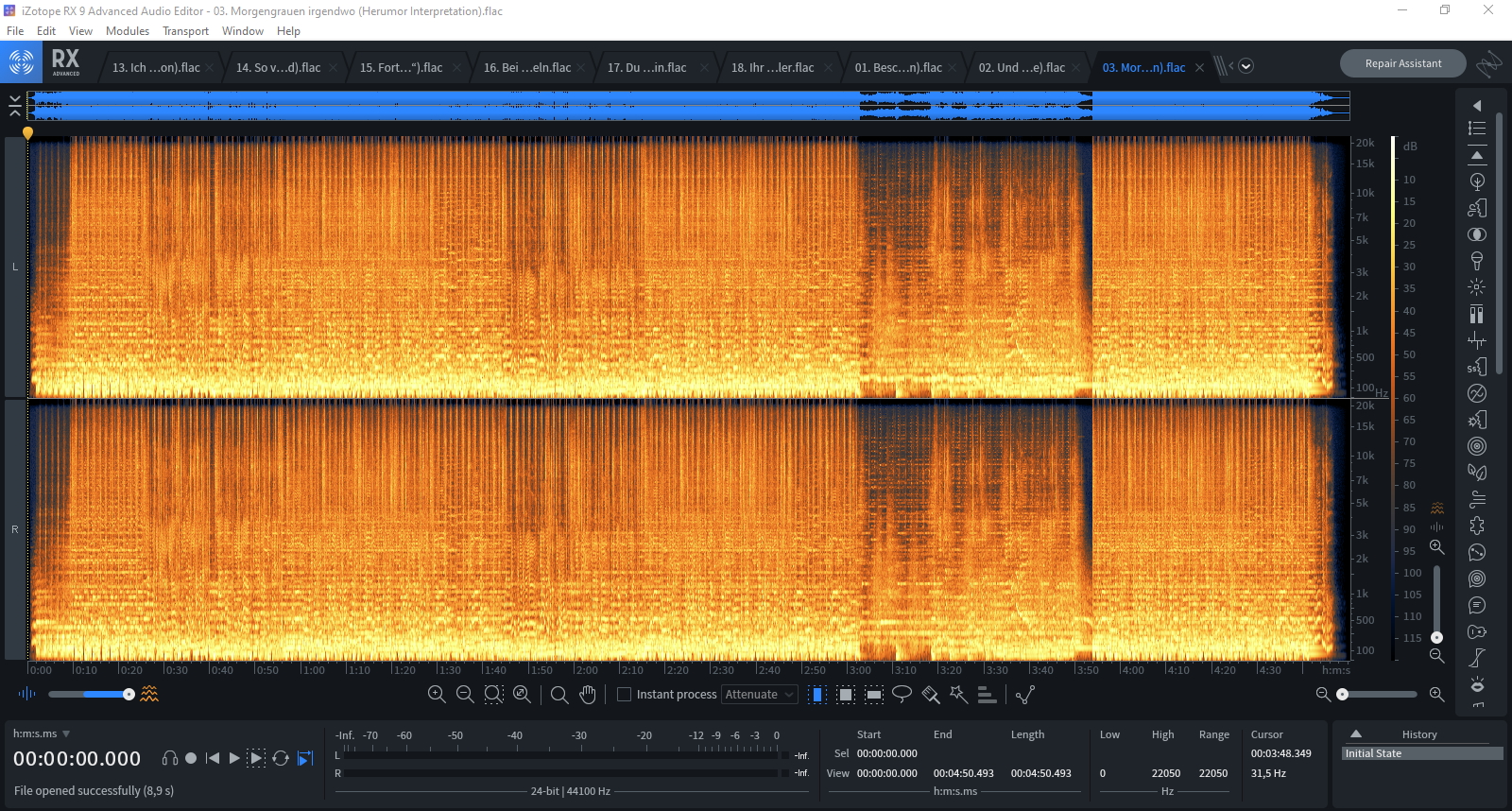
Task: Open the Harmonic selection tool
Action: point(987,695)
